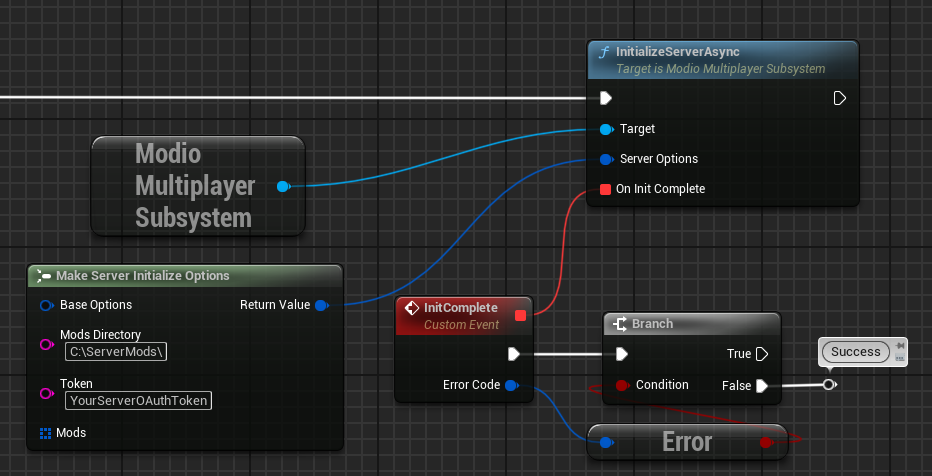Click the Branch node header icon
This screenshot has height=476, width=932.
click(620, 324)
